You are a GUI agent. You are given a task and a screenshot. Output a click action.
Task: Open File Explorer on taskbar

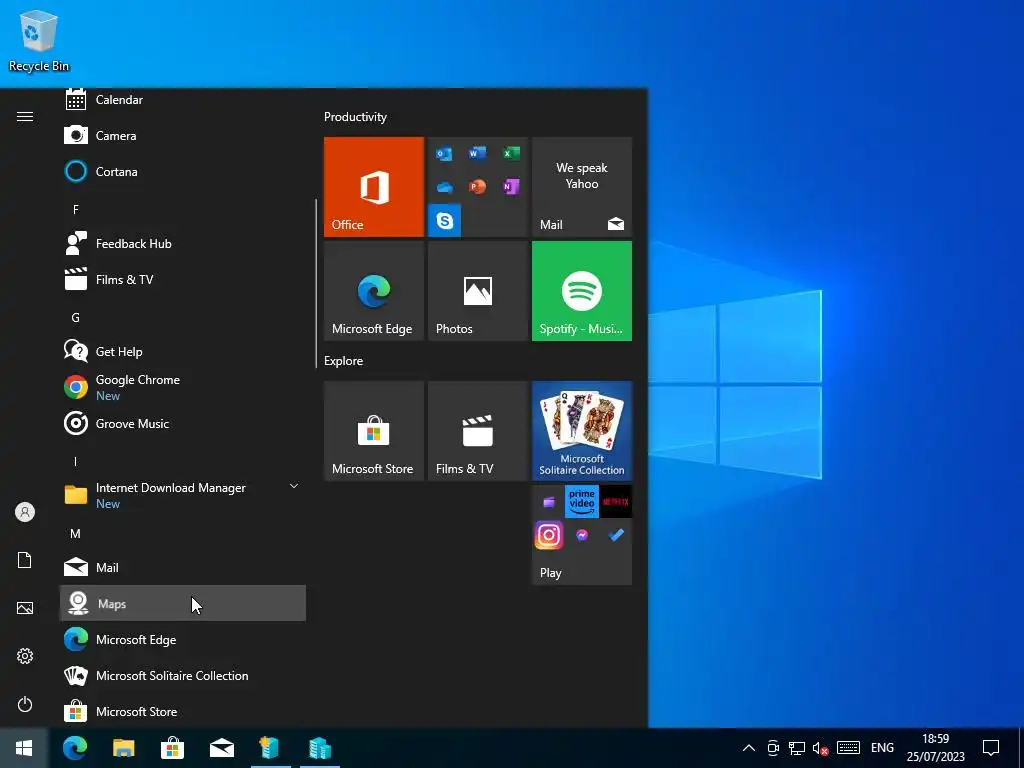click(x=123, y=748)
